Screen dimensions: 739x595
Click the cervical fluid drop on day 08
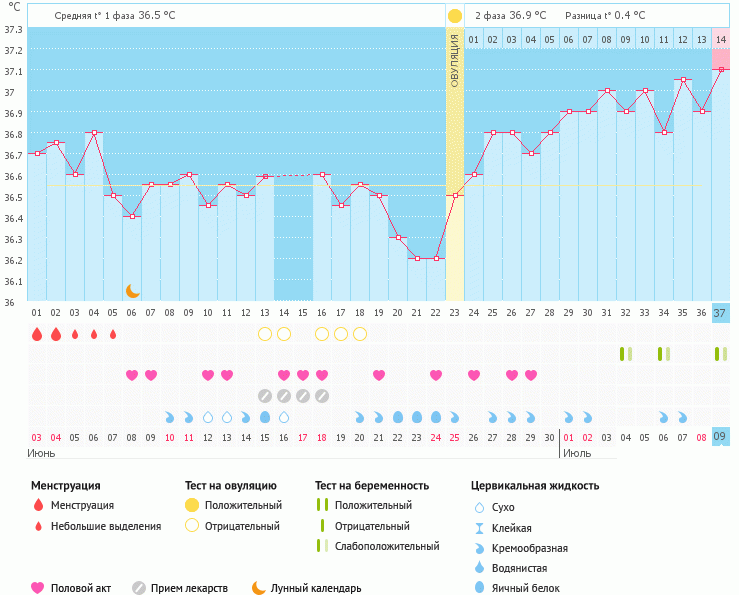point(170,417)
